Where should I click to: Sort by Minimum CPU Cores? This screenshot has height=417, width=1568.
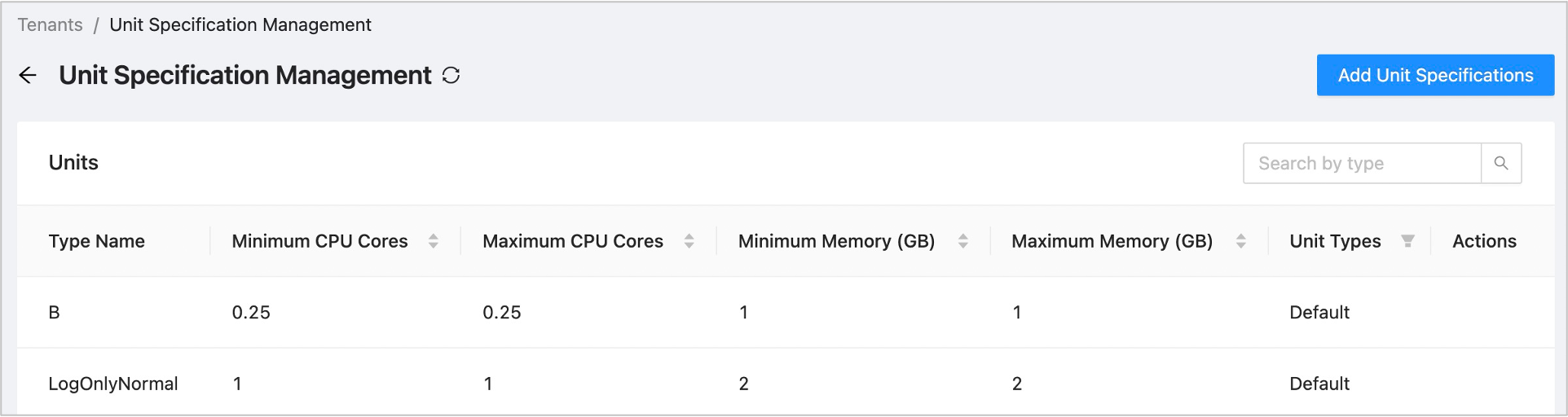point(434,241)
